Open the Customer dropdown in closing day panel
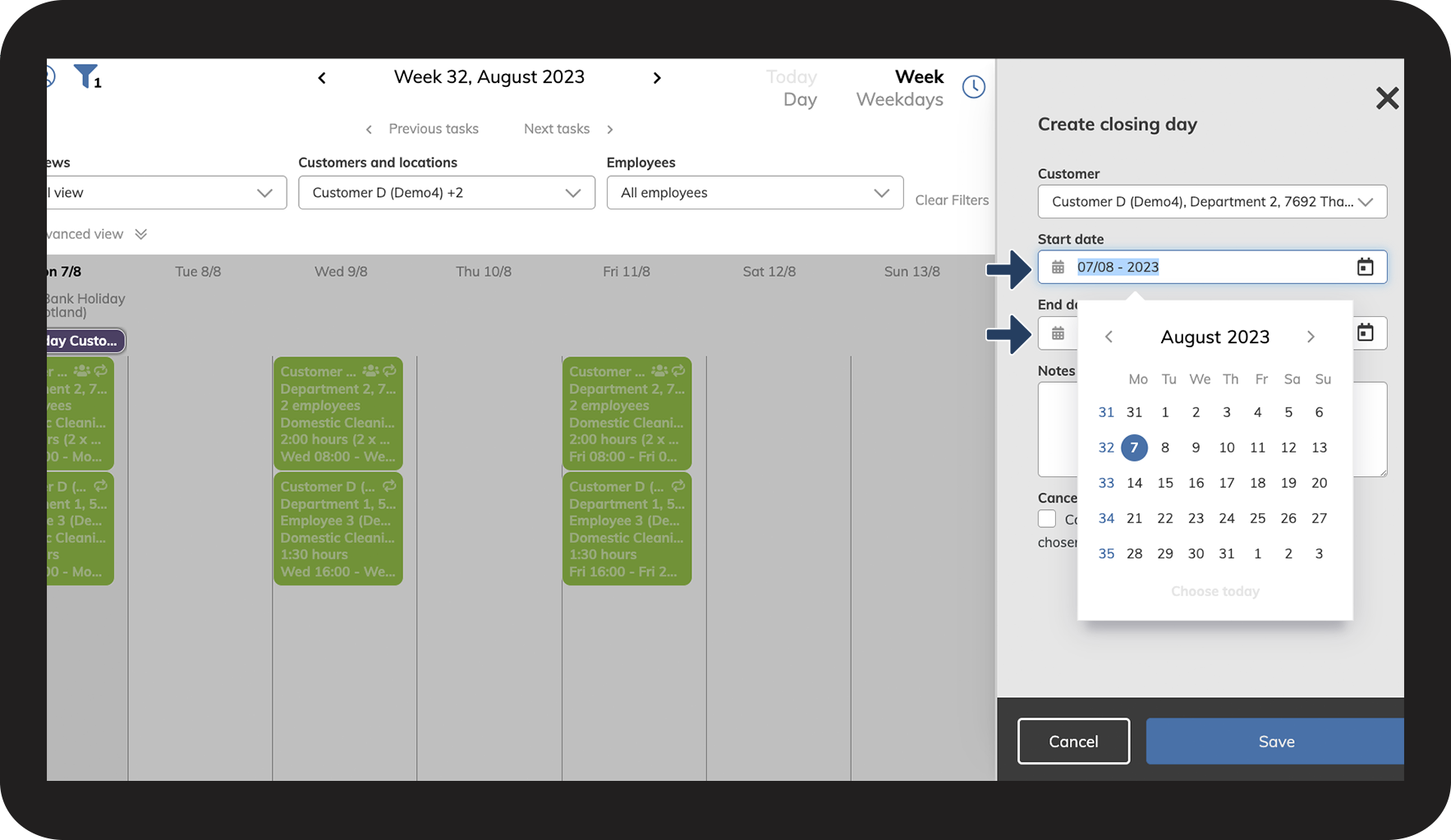The width and height of the screenshot is (1451, 840). (1212, 202)
